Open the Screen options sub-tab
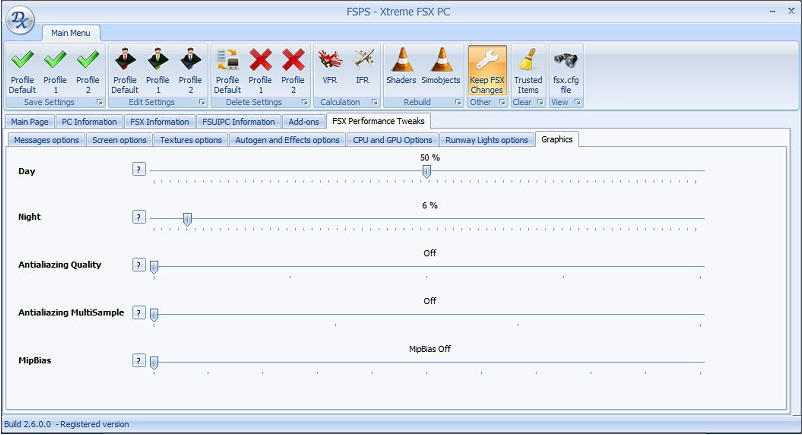This screenshot has height=435, width=802. [x=119, y=140]
